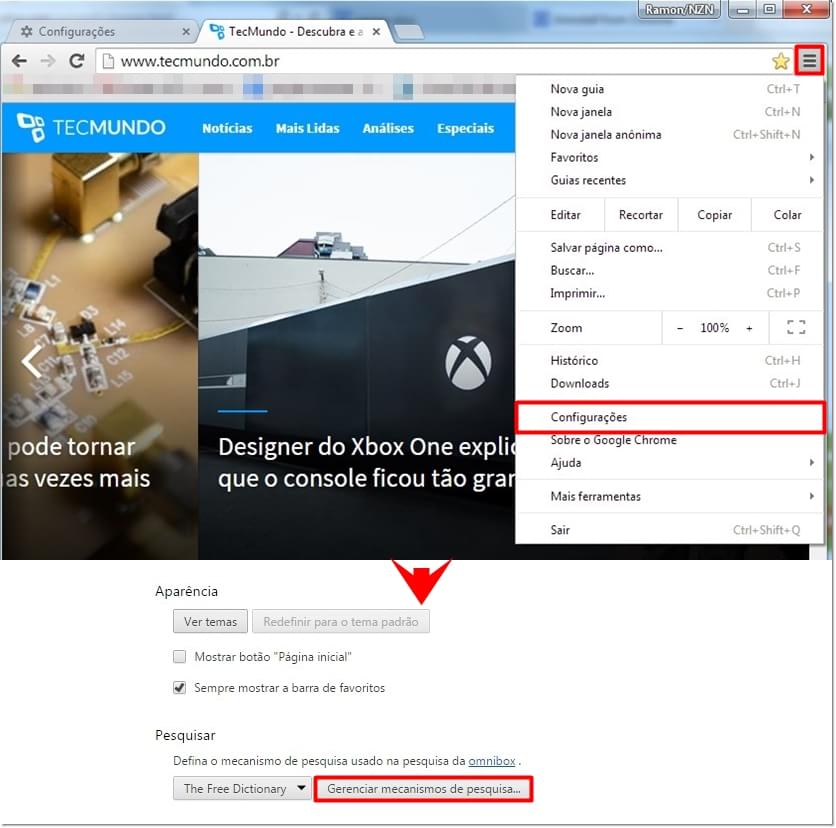The image size is (836, 828).
Task: Click Gerenciar mecanismos de pesquisa button
Action: pyautogui.click(x=423, y=789)
